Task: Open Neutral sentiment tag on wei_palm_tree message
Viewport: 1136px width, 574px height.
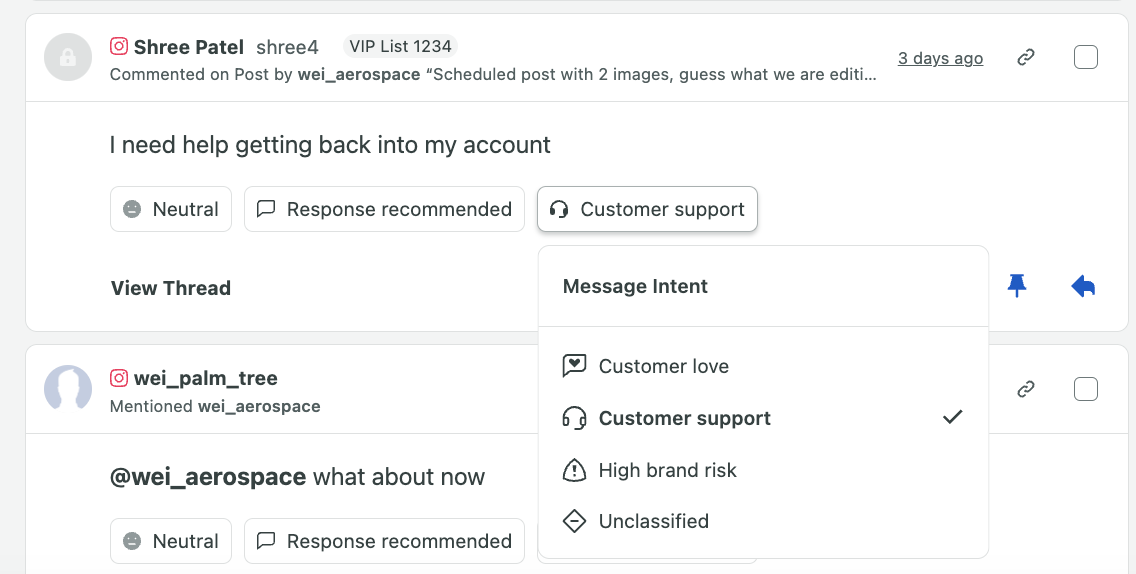Action: point(171,541)
